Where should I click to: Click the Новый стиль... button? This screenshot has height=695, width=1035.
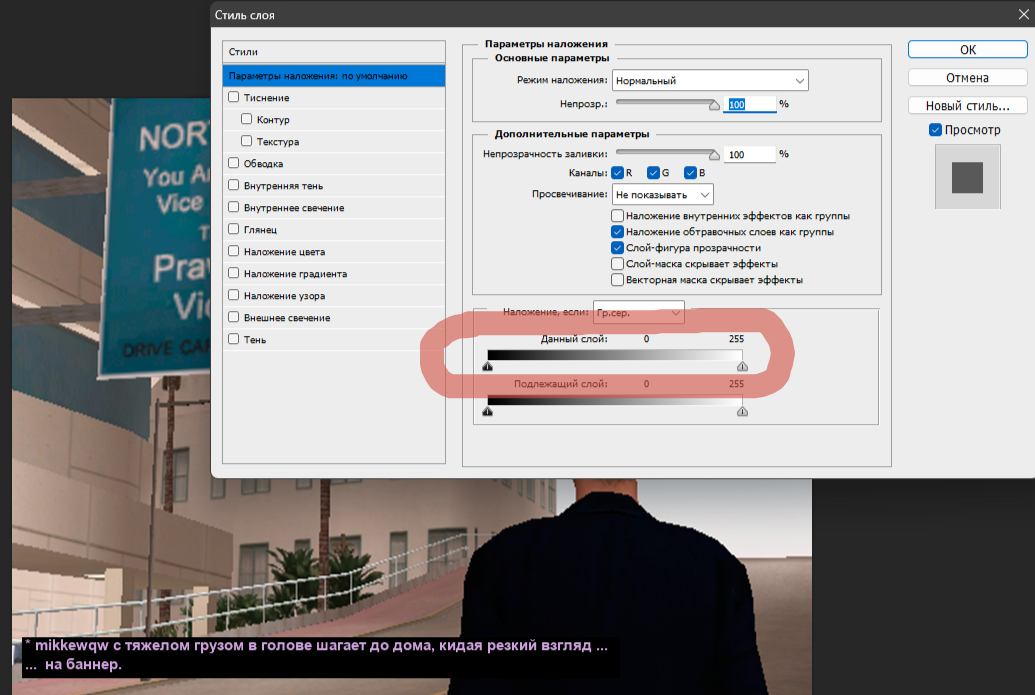click(968, 106)
